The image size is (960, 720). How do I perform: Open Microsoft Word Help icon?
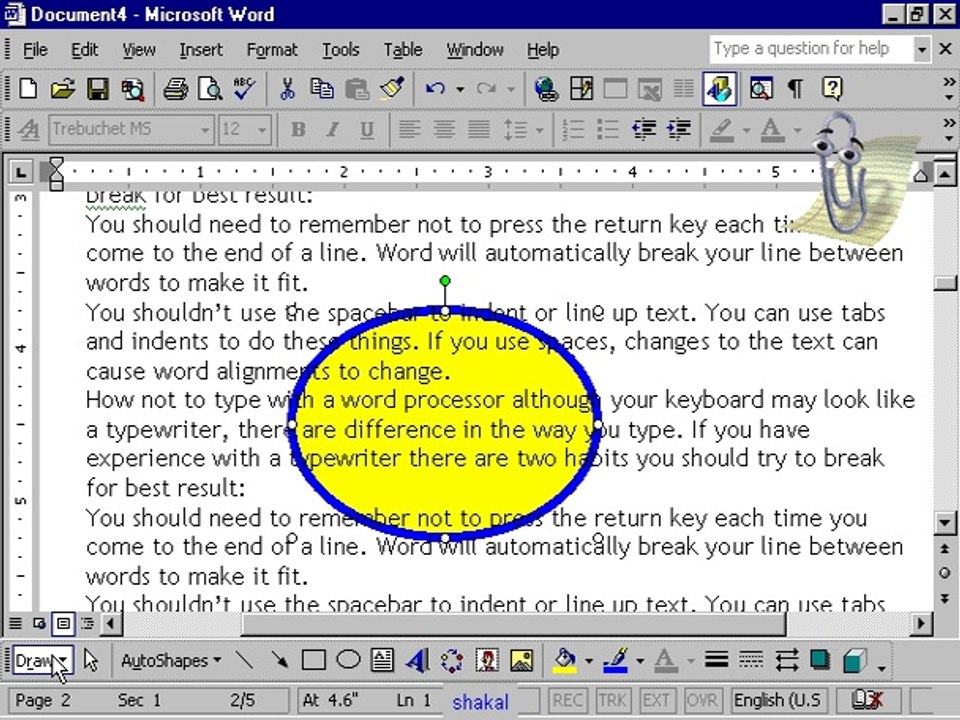click(x=831, y=89)
